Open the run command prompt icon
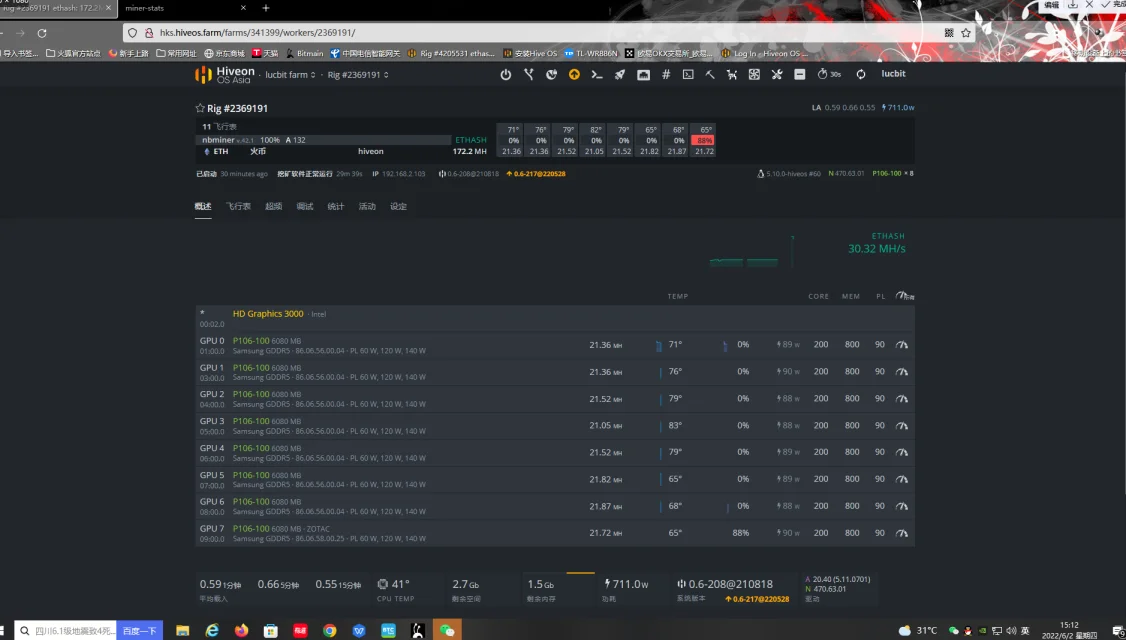1126x640 pixels. pos(597,75)
